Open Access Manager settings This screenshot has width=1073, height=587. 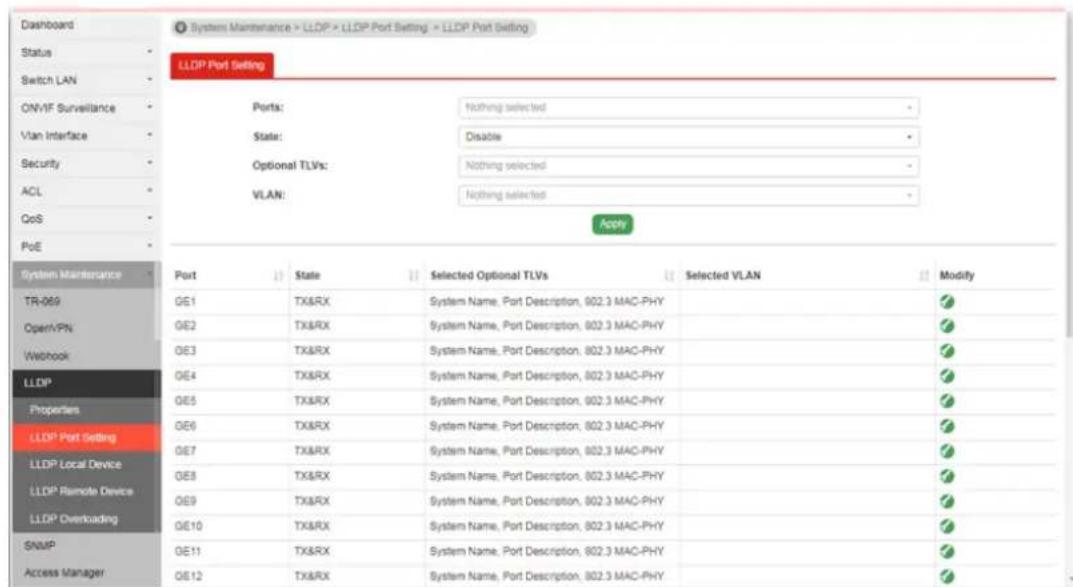[86, 573]
